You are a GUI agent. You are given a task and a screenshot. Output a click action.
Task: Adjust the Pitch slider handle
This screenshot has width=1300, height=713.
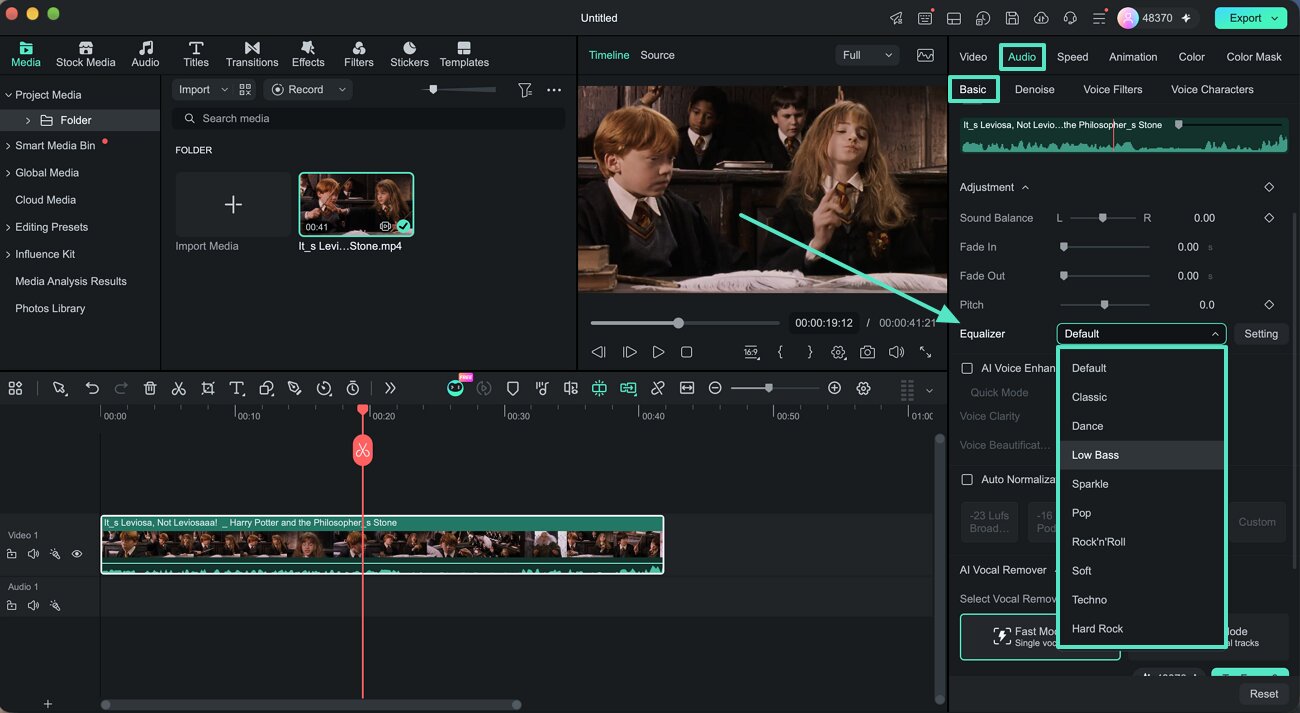pos(1104,305)
